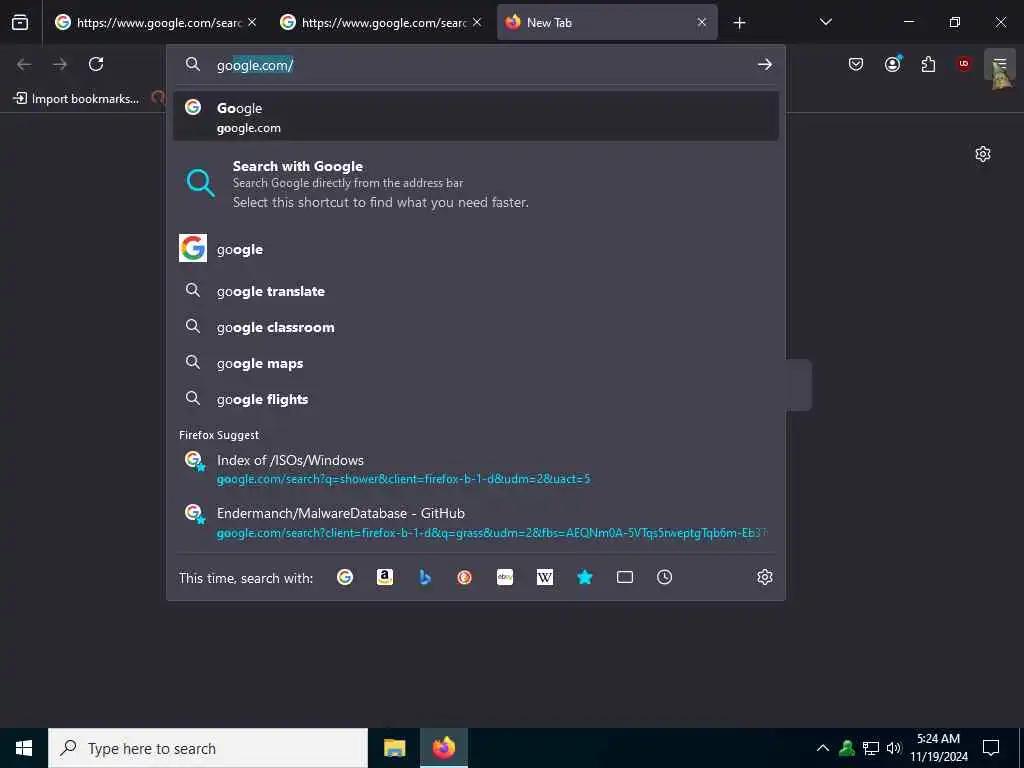
Task: Open the Windows Start menu
Action: point(24,748)
